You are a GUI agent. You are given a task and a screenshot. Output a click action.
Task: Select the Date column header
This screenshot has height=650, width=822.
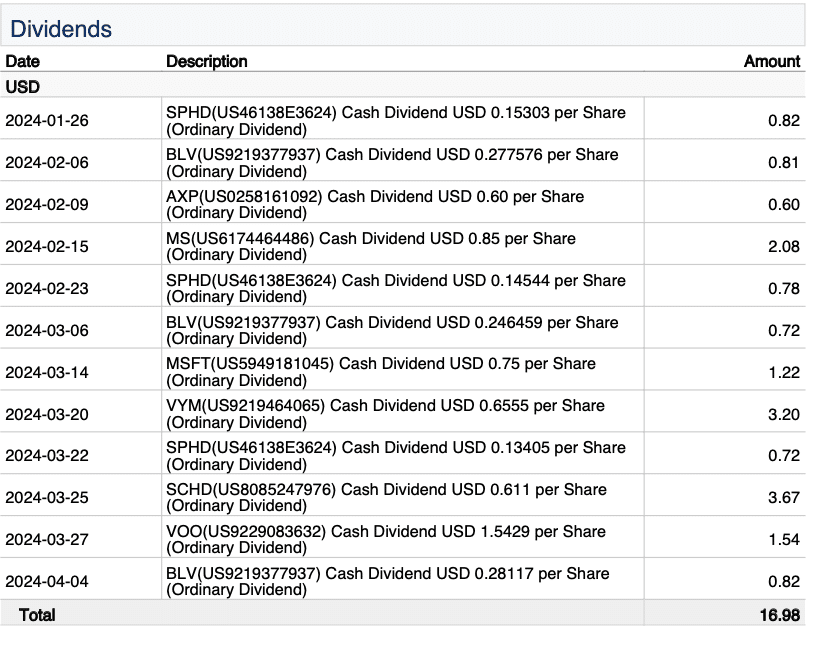point(23,61)
